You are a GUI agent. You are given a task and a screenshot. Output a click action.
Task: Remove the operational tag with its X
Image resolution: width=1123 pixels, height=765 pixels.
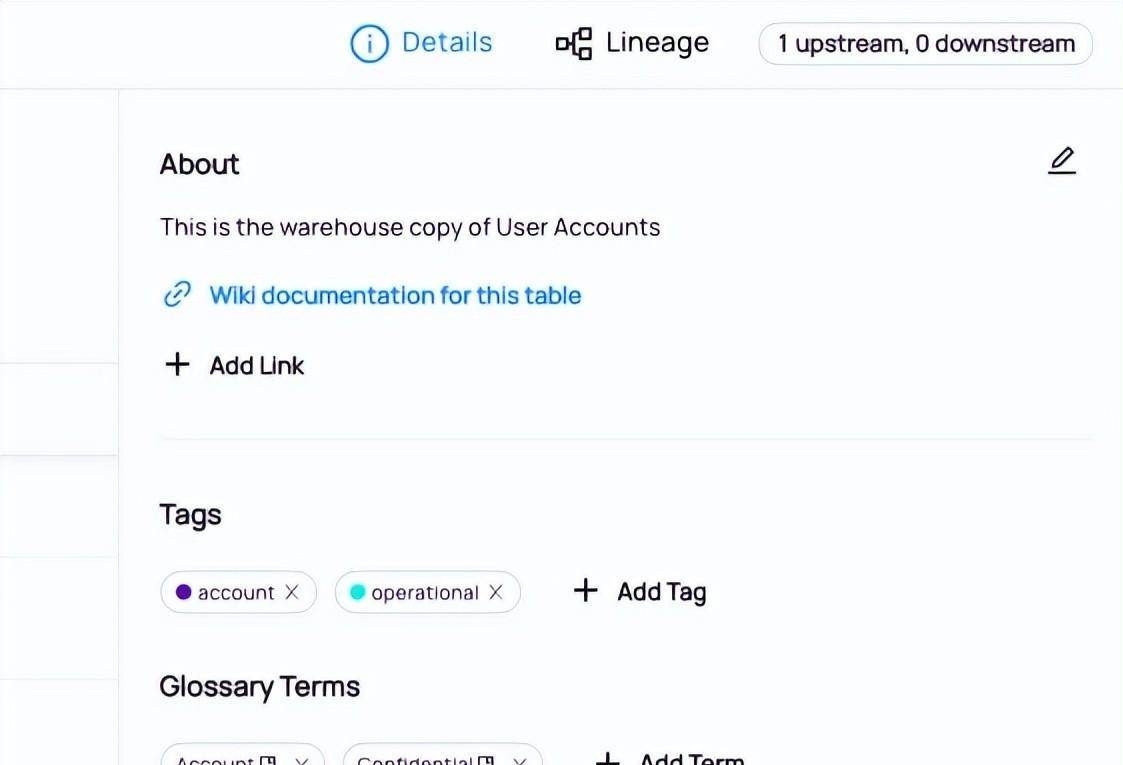point(496,592)
